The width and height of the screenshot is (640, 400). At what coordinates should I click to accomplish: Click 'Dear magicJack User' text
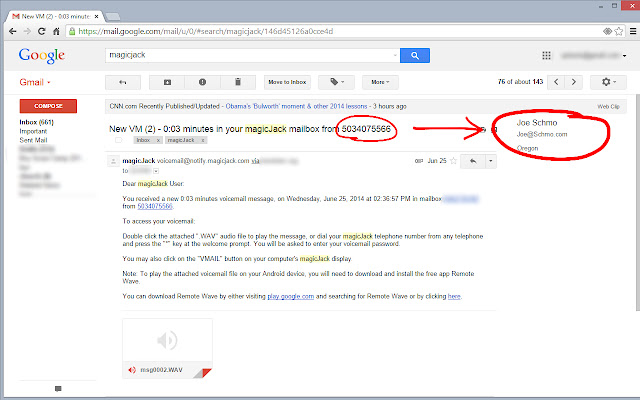[x=153, y=184]
